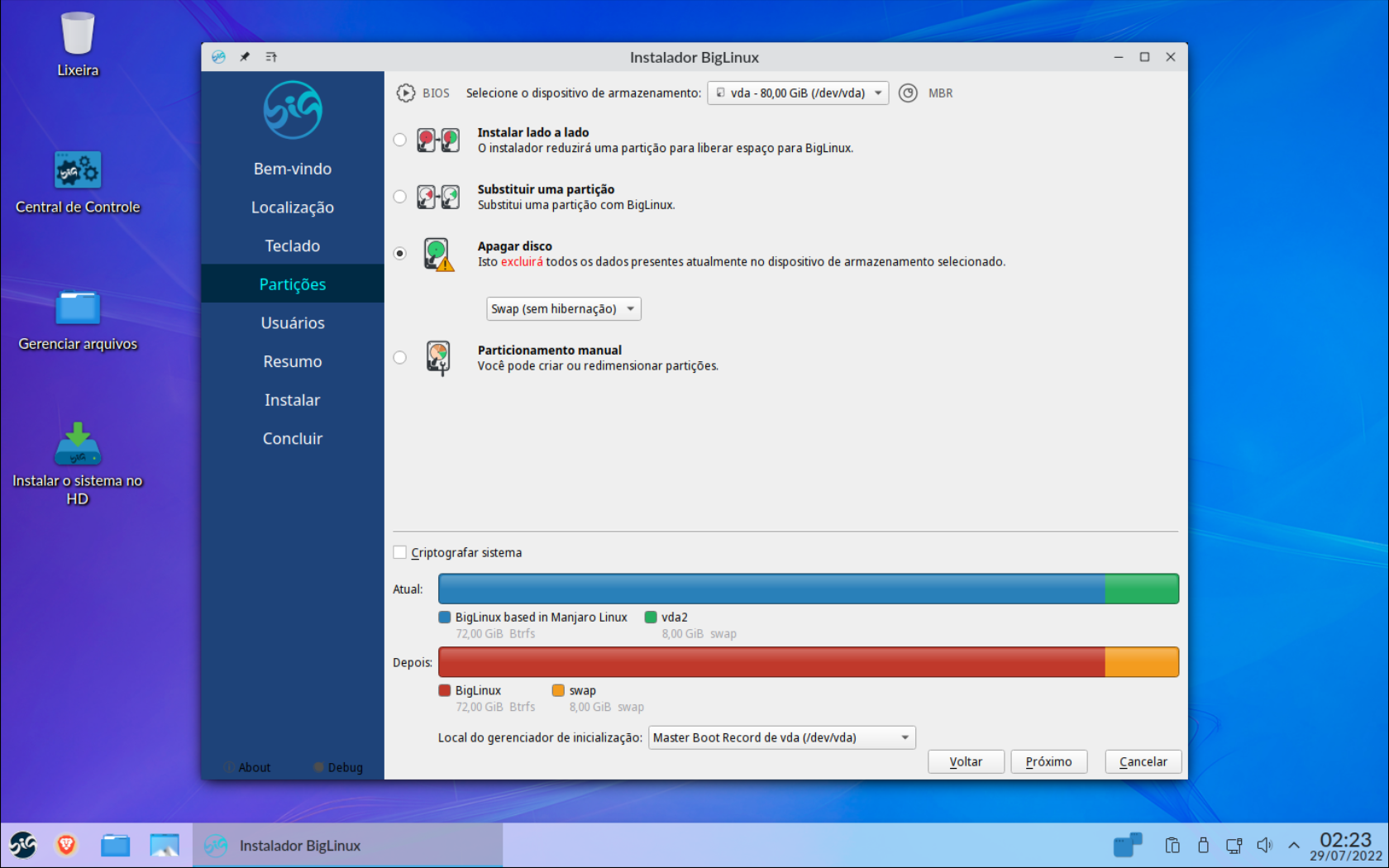Click the date 29/07/2022 in the taskbar
This screenshot has height=868, width=1389.
pyautogui.click(x=1345, y=856)
